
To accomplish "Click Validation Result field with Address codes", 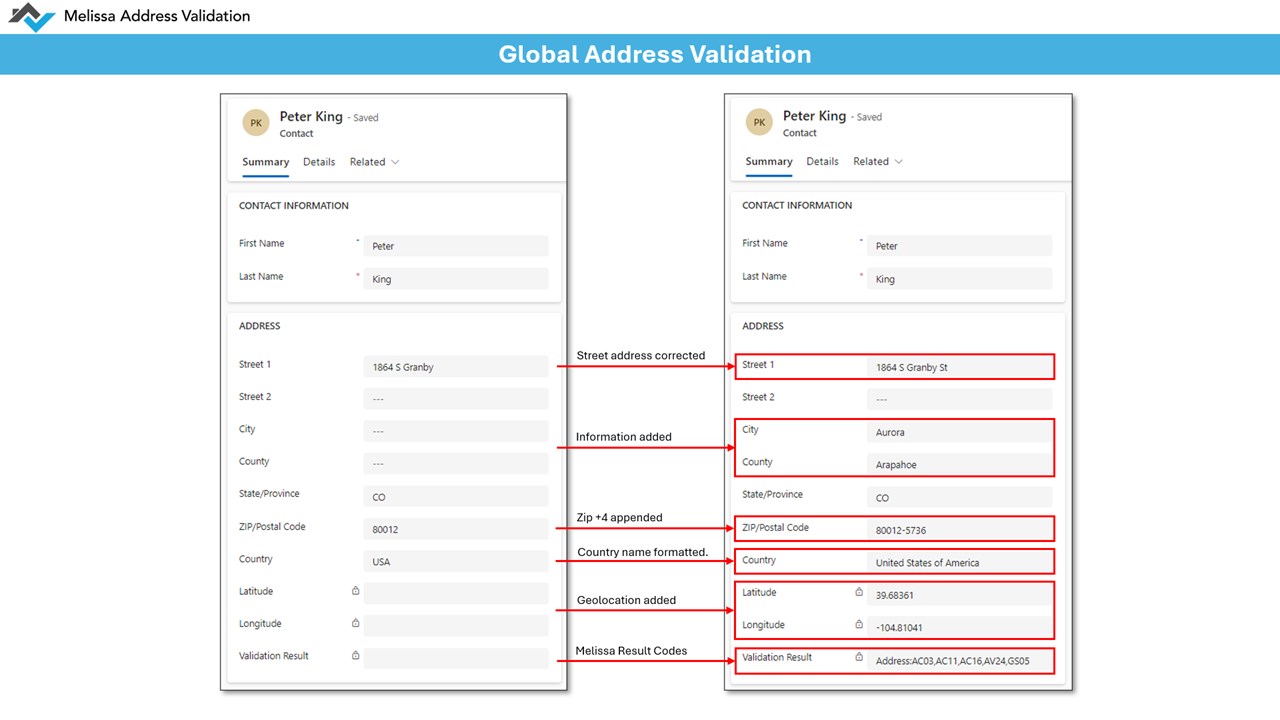I will click(x=960, y=660).
